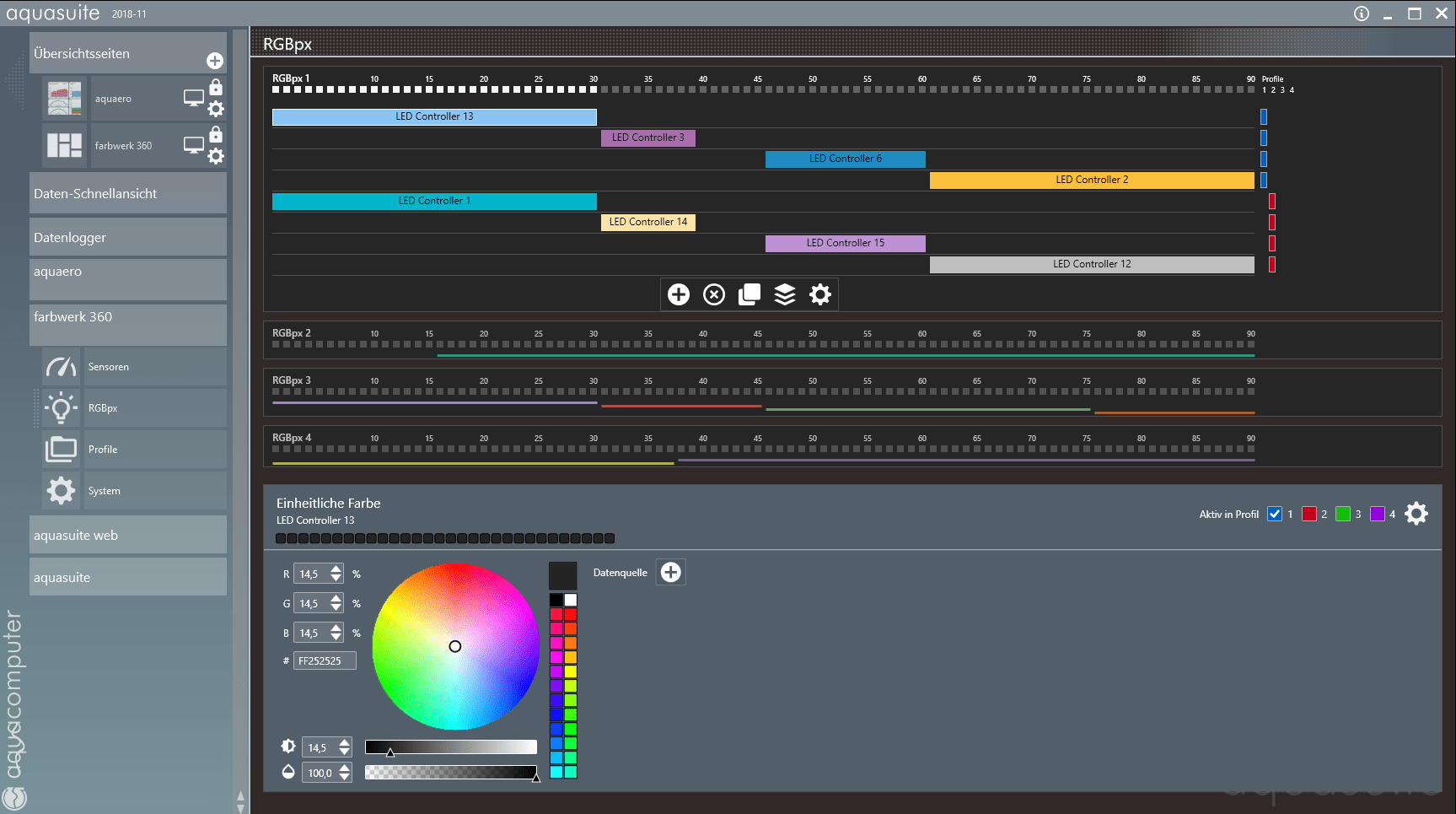The width and height of the screenshot is (1456, 814).
Task: Click the opacity gradient slider
Action: click(x=451, y=772)
